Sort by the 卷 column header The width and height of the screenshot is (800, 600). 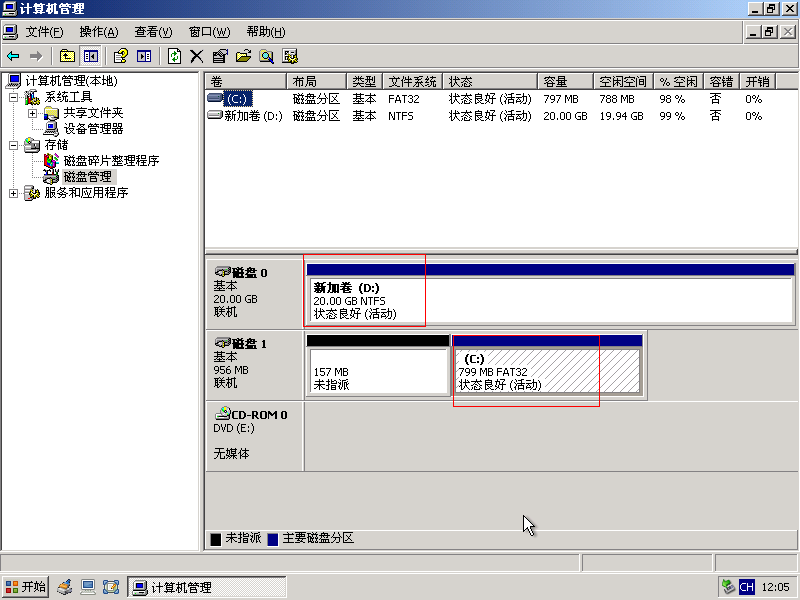click(x=246, y=81)
